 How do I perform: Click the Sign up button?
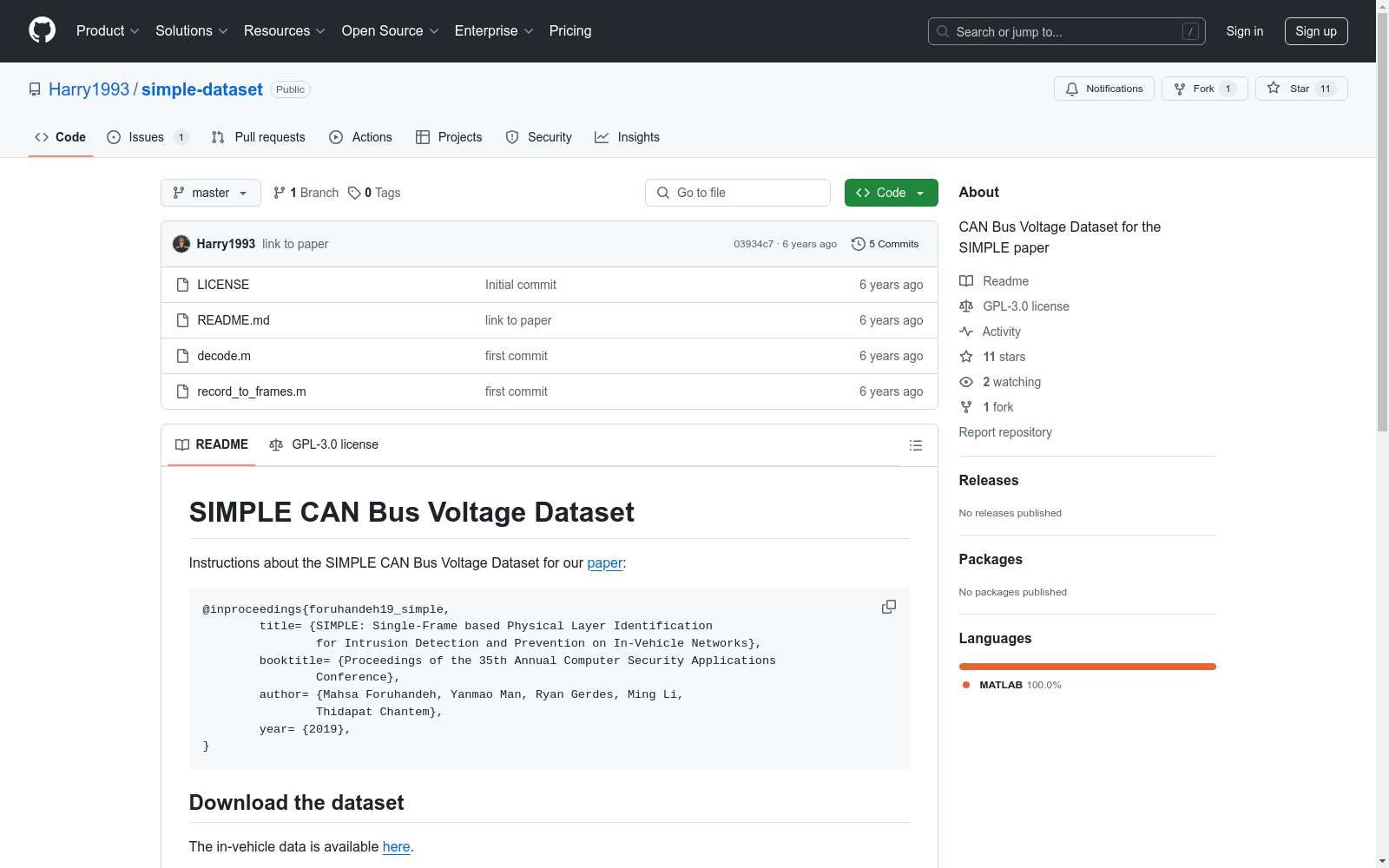[1316, 31]
